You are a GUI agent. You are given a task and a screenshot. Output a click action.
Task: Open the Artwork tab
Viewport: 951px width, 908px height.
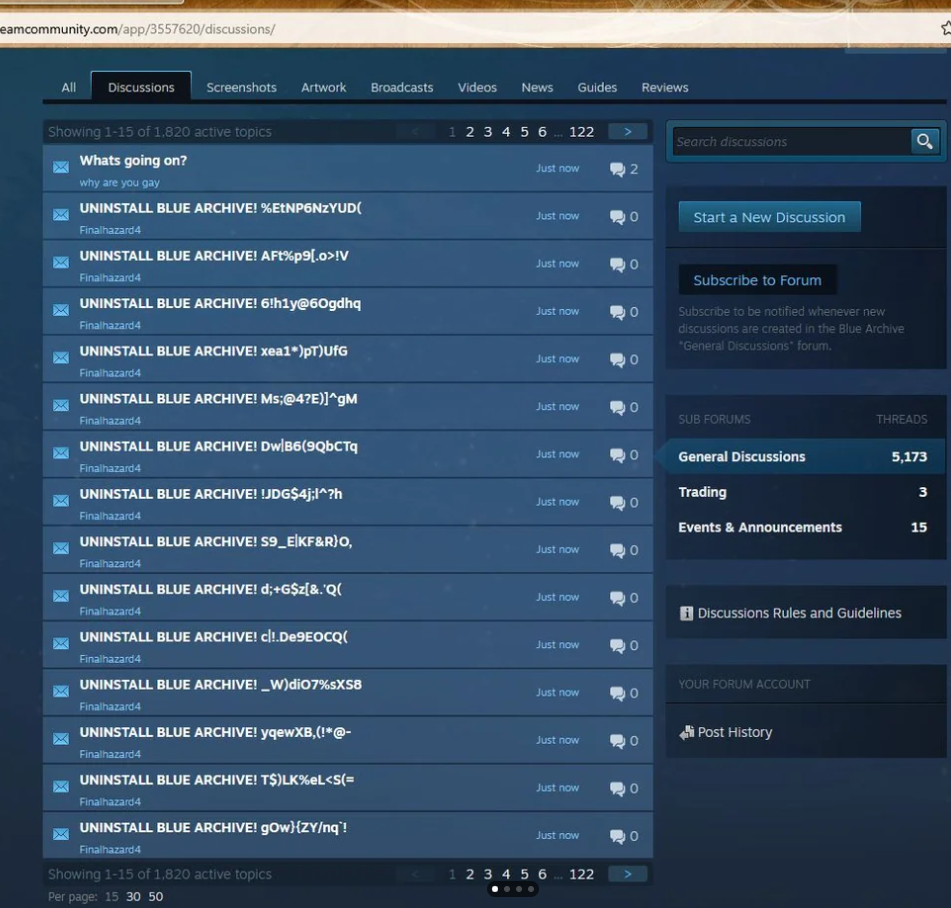coord(323,87)
